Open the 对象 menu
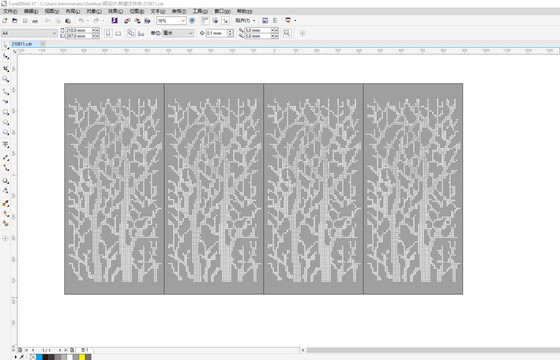Image resolution: width=560 pixels, height=360 pixels. (94, 11)
